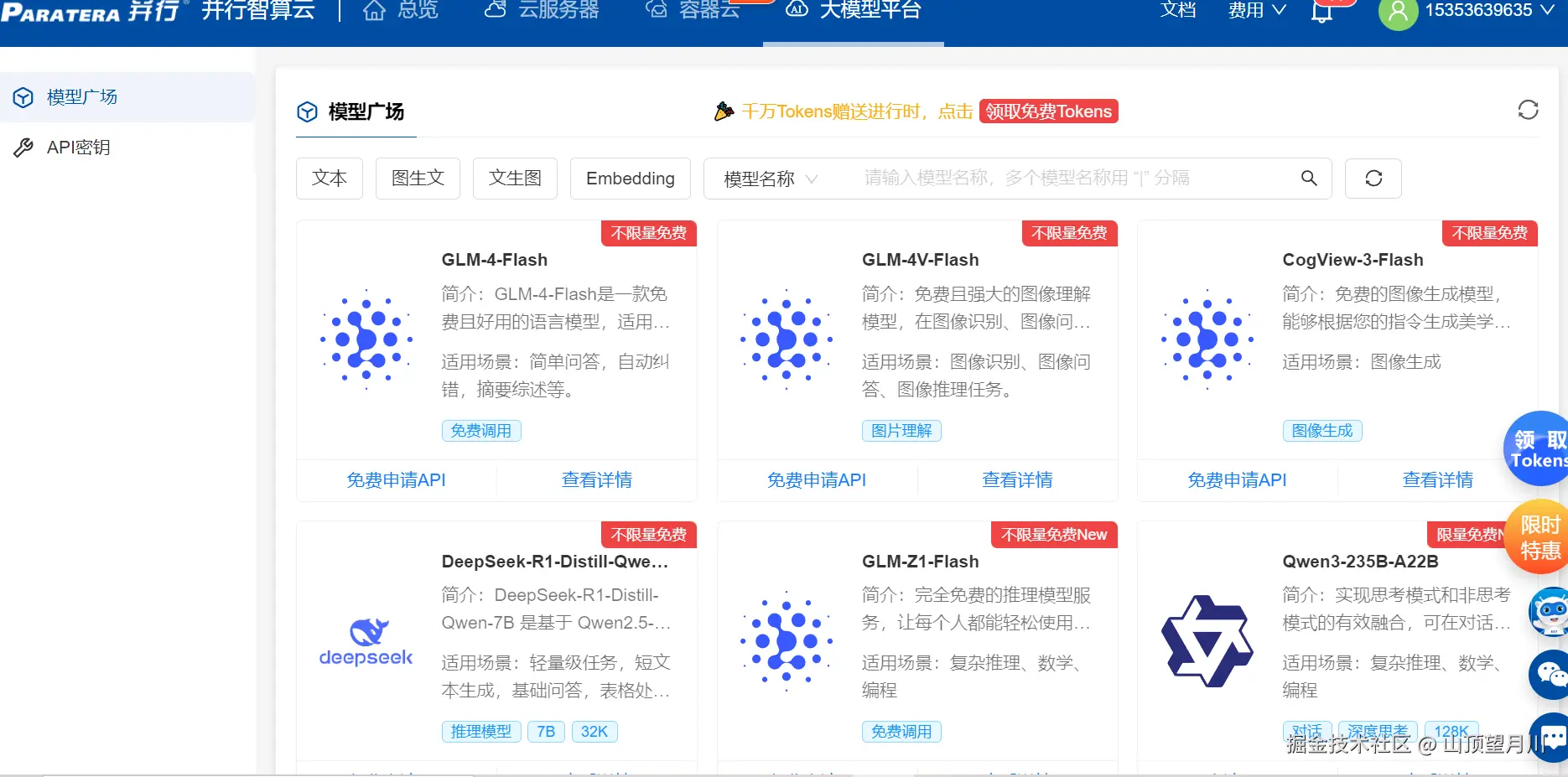Click 查看详情 for CogView-3-Flash
Screen dimensions: 1568x777
click(1438, 480)
